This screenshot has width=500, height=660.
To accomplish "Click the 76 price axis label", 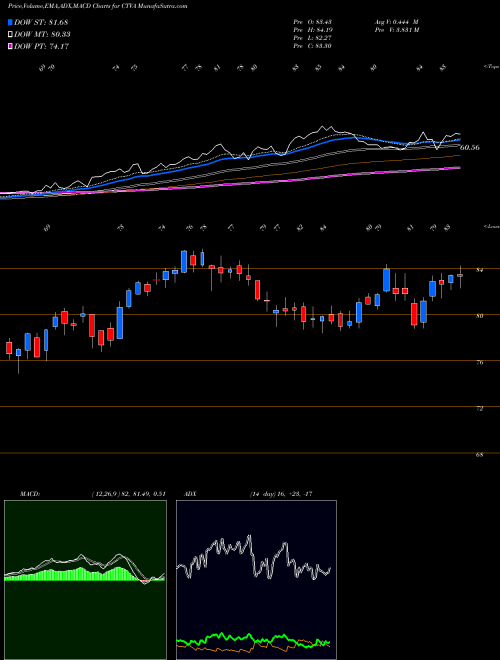I will coord(481,362).
